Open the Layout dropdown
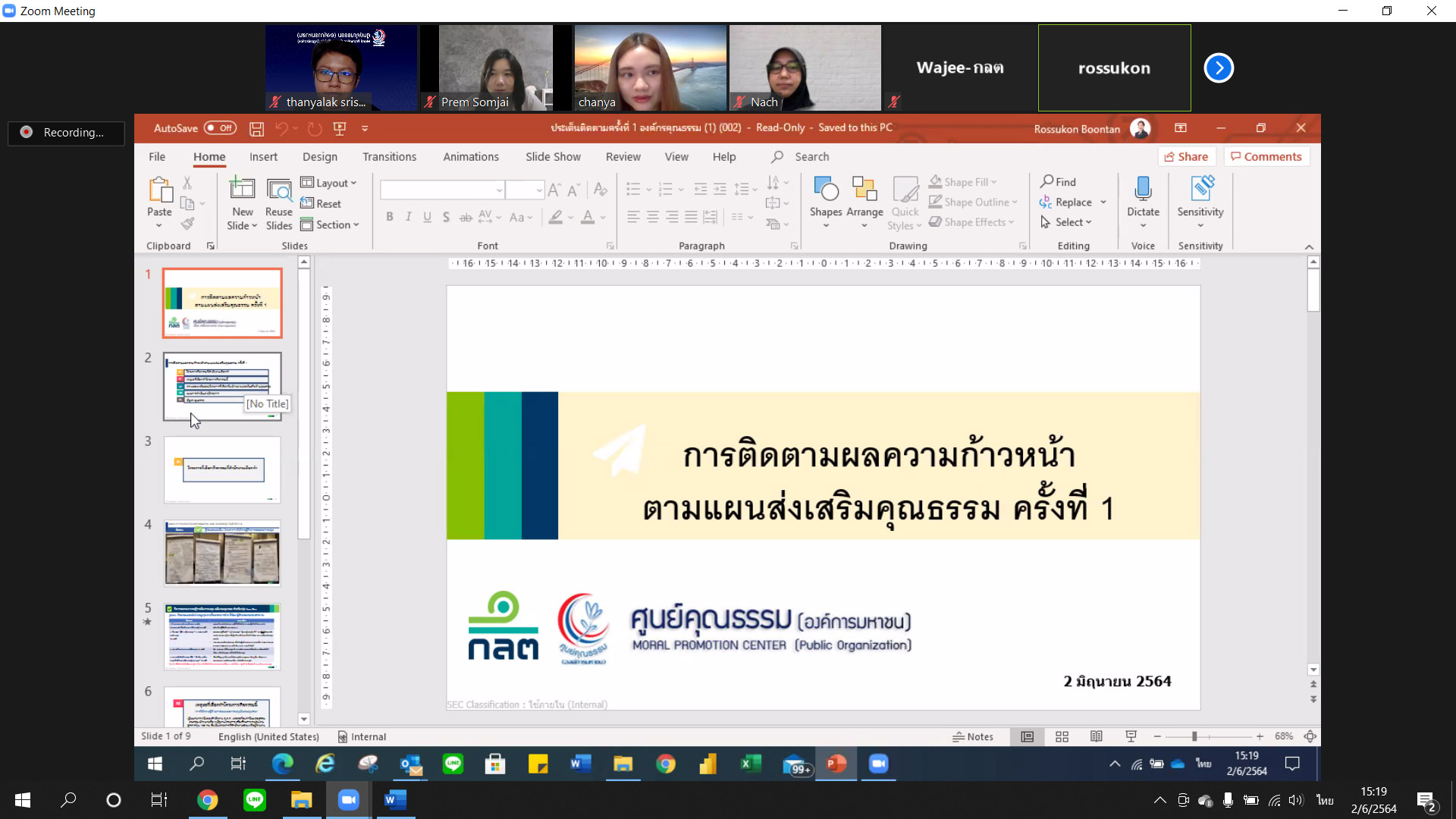This screenshot has width=1456, height=819. click(x=328, y=183)
